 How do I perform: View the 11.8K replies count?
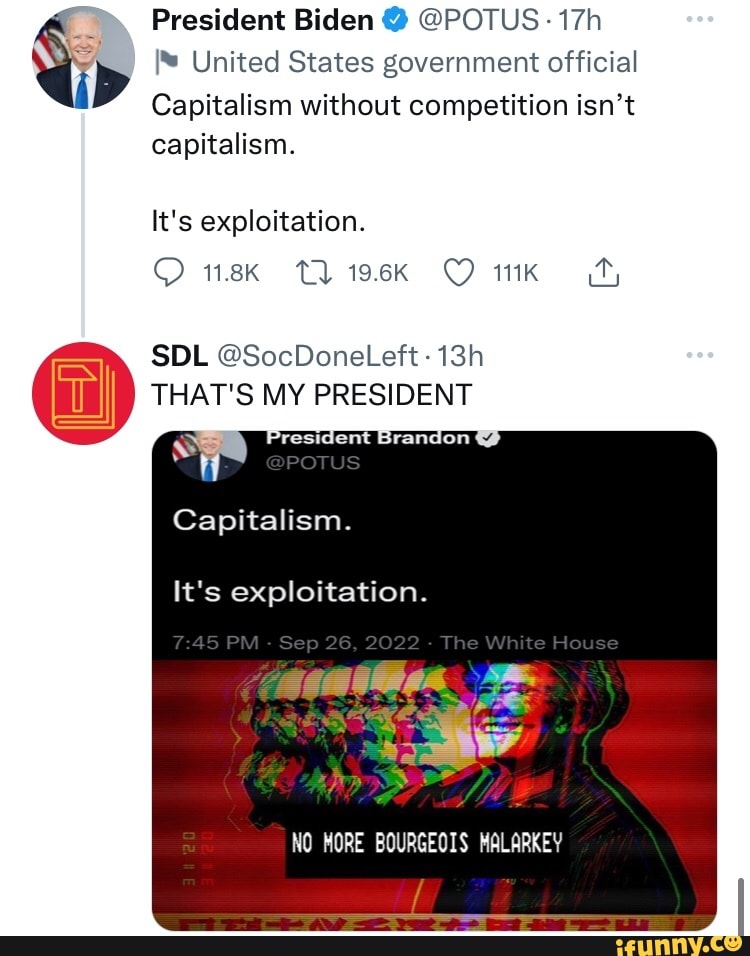coord(232,271)
